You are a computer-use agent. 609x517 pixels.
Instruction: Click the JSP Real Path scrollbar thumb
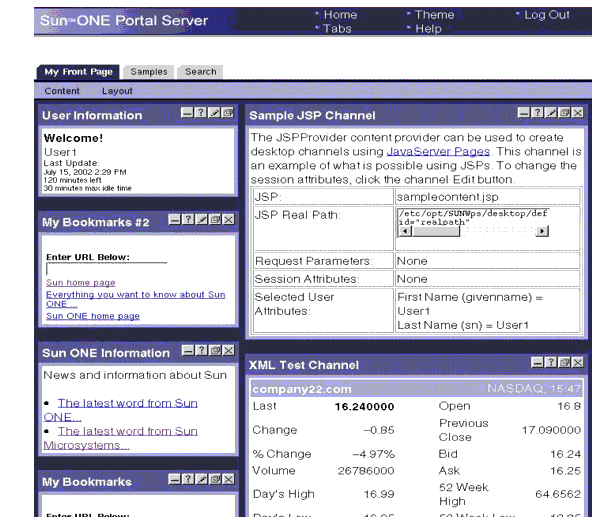(x=436, y=232)
